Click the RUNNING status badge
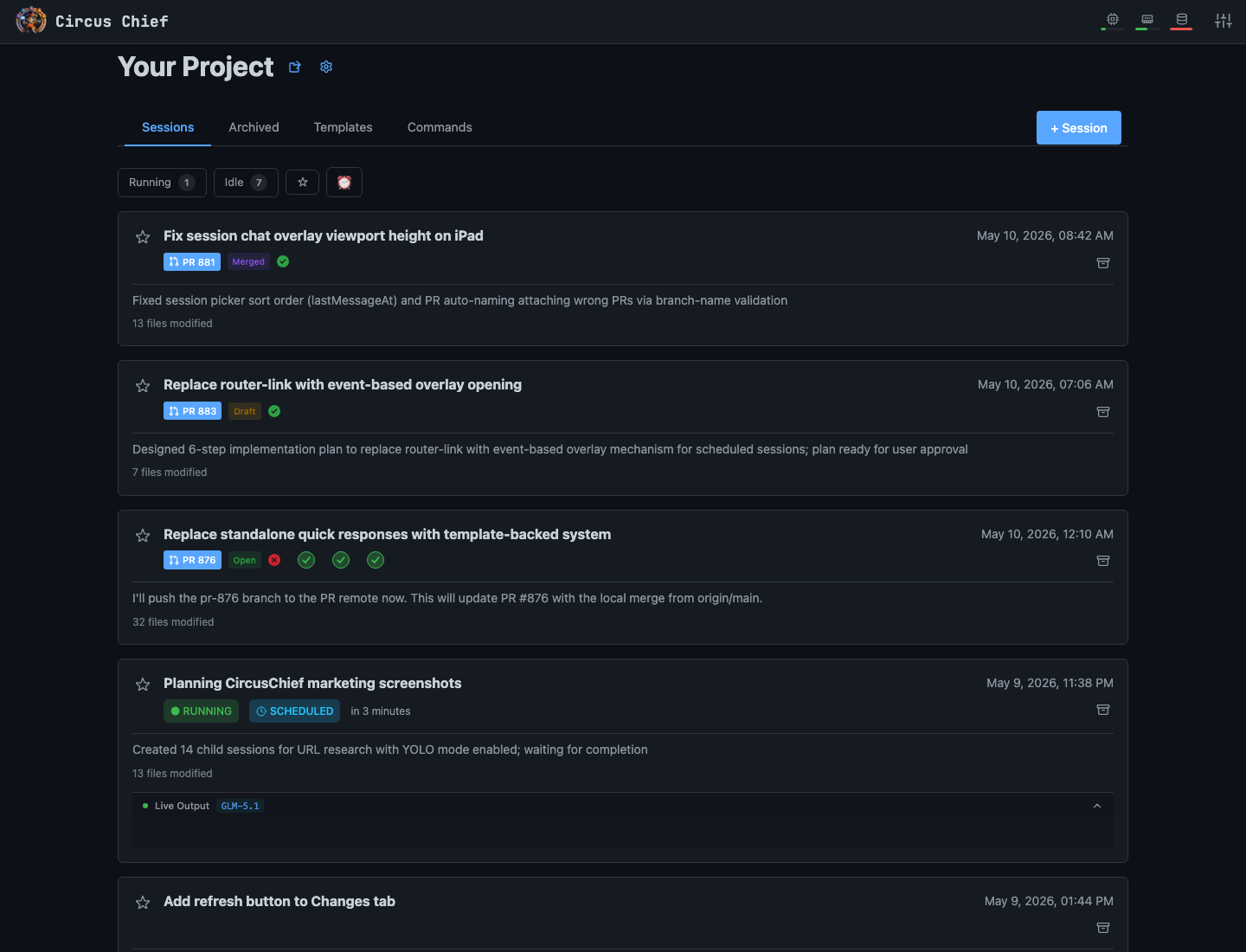This screenshot has width=1246, height=952. [x=201, y=711]
